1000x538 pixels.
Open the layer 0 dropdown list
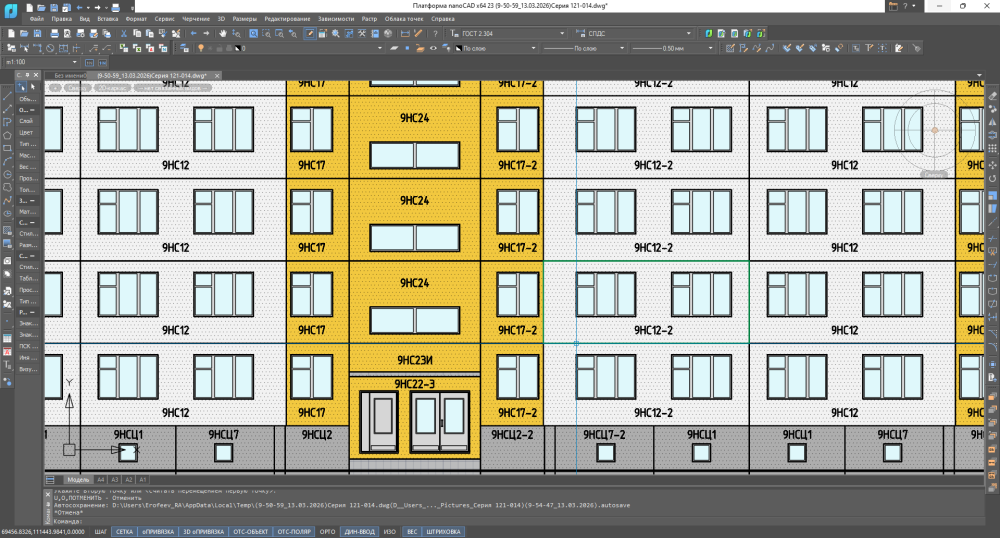click(380, 48)
